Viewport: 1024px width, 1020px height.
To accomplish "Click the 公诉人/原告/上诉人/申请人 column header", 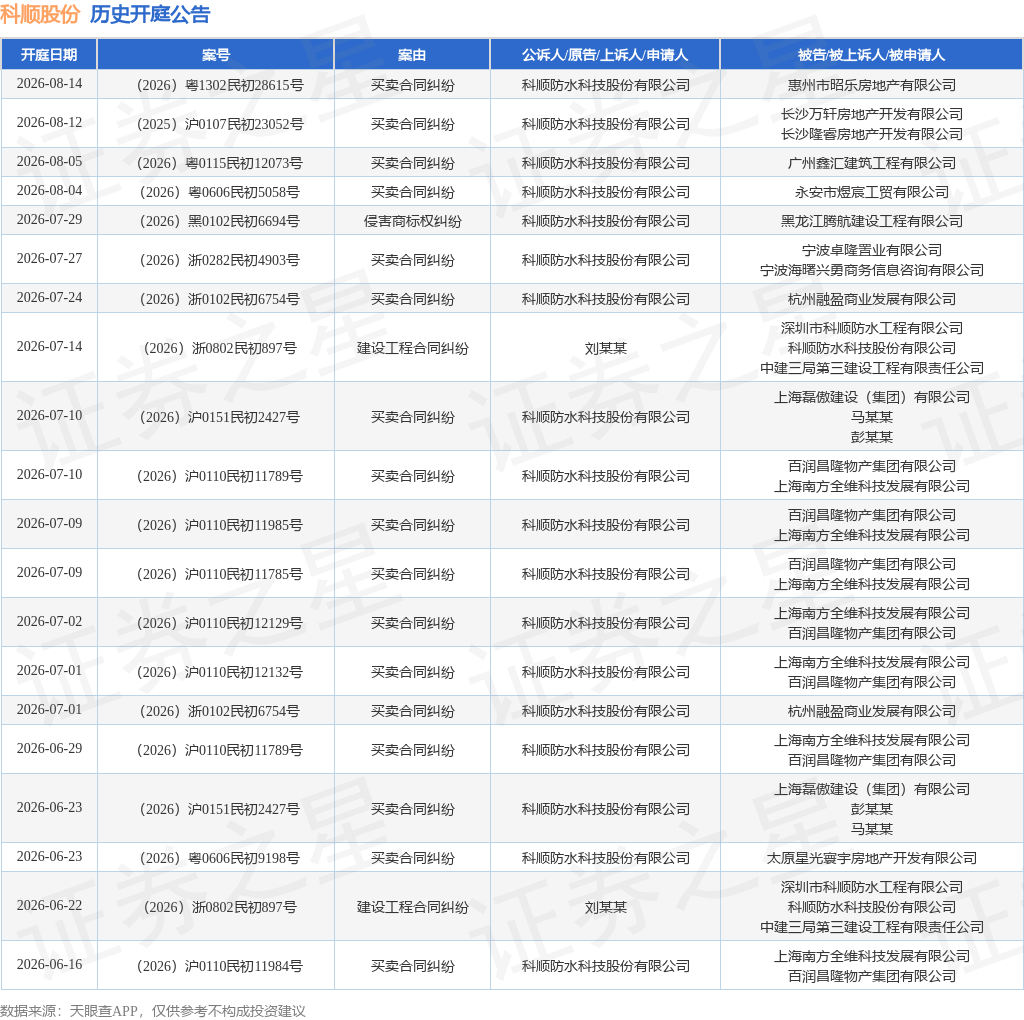I will (605, 55).
